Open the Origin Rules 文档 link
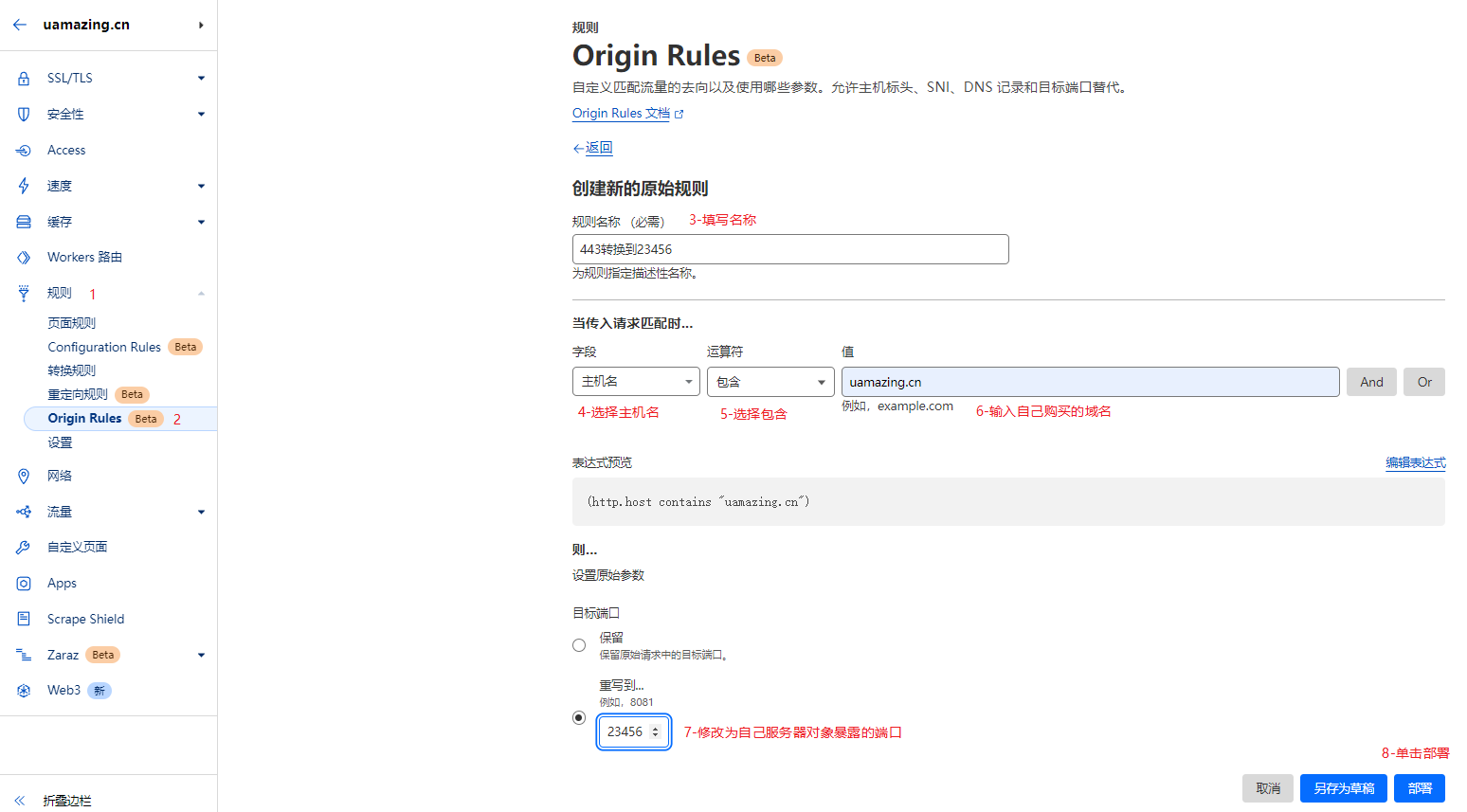The image size is (1467, 812). (x=621, y=113)
